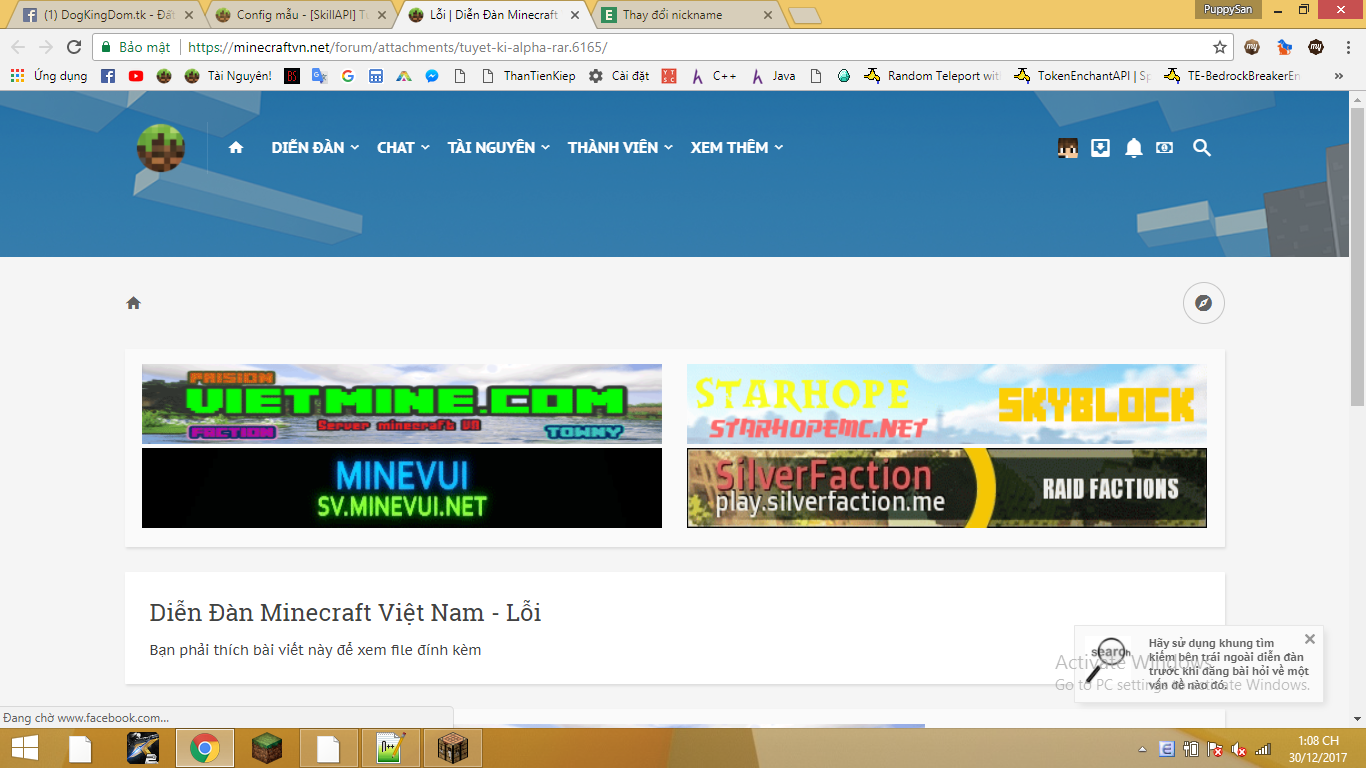Close the DogKingDom.tk tab
Image resolution: width=1366 pixels, height=768 pixels.
pyautogui.click(x=189, y=15)
